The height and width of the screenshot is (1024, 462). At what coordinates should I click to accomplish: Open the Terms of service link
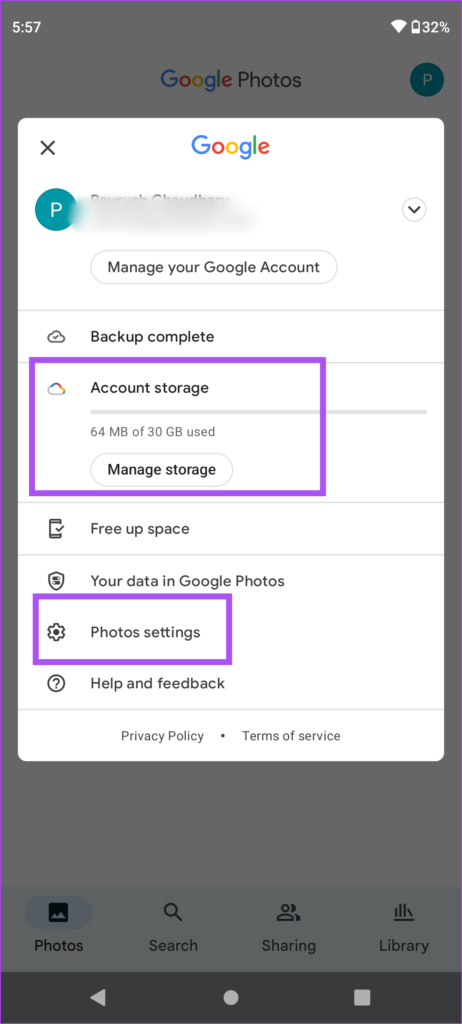pos(291,735)
